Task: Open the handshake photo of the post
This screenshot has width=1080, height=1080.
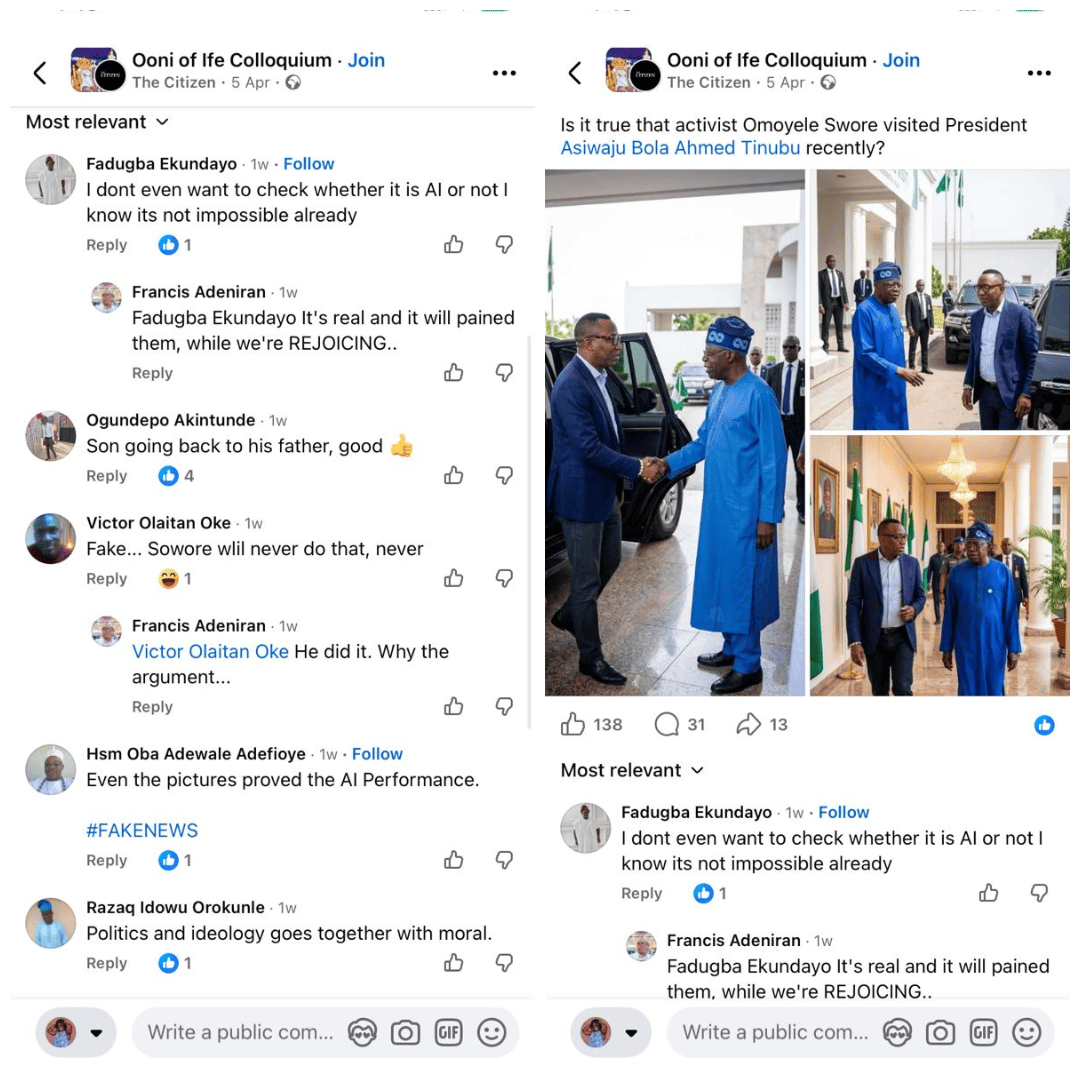Action: pyautogui.click(x=675, y=432)
